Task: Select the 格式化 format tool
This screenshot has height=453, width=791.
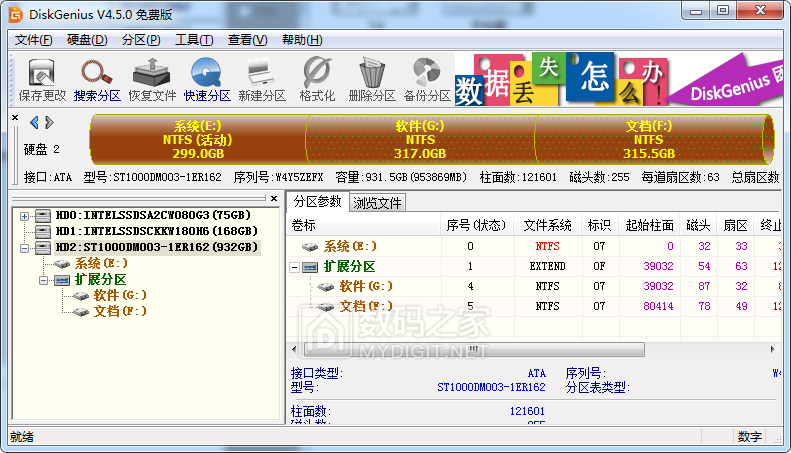Action: [317, 80]
